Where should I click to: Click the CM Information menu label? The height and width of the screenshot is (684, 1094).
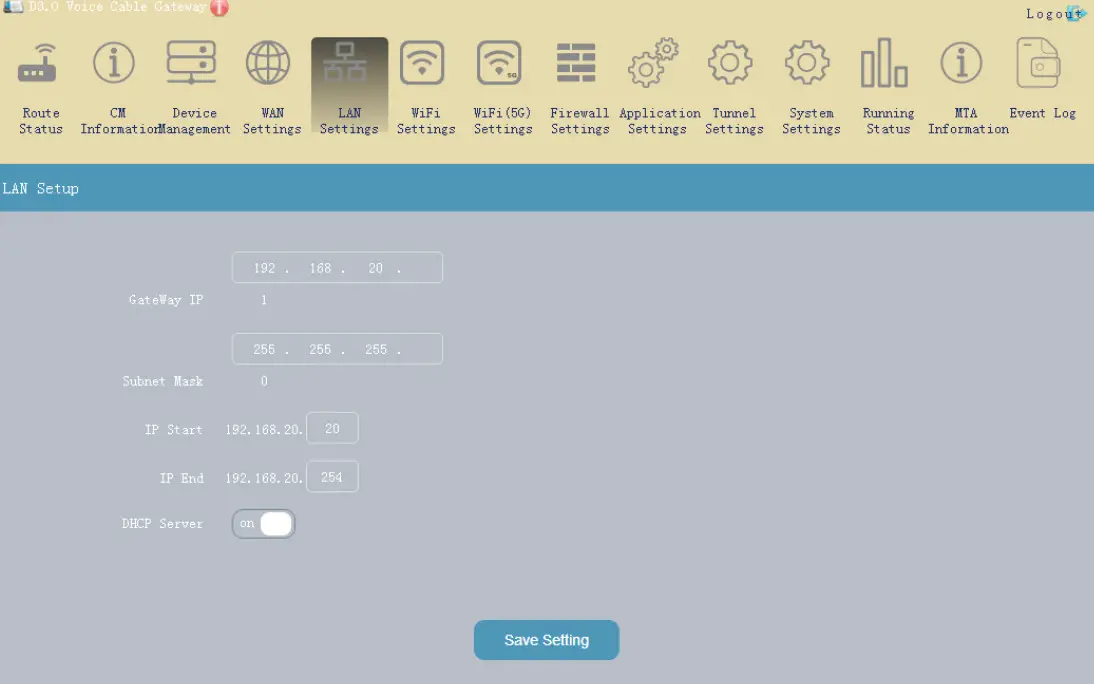[x=118, y=121]
